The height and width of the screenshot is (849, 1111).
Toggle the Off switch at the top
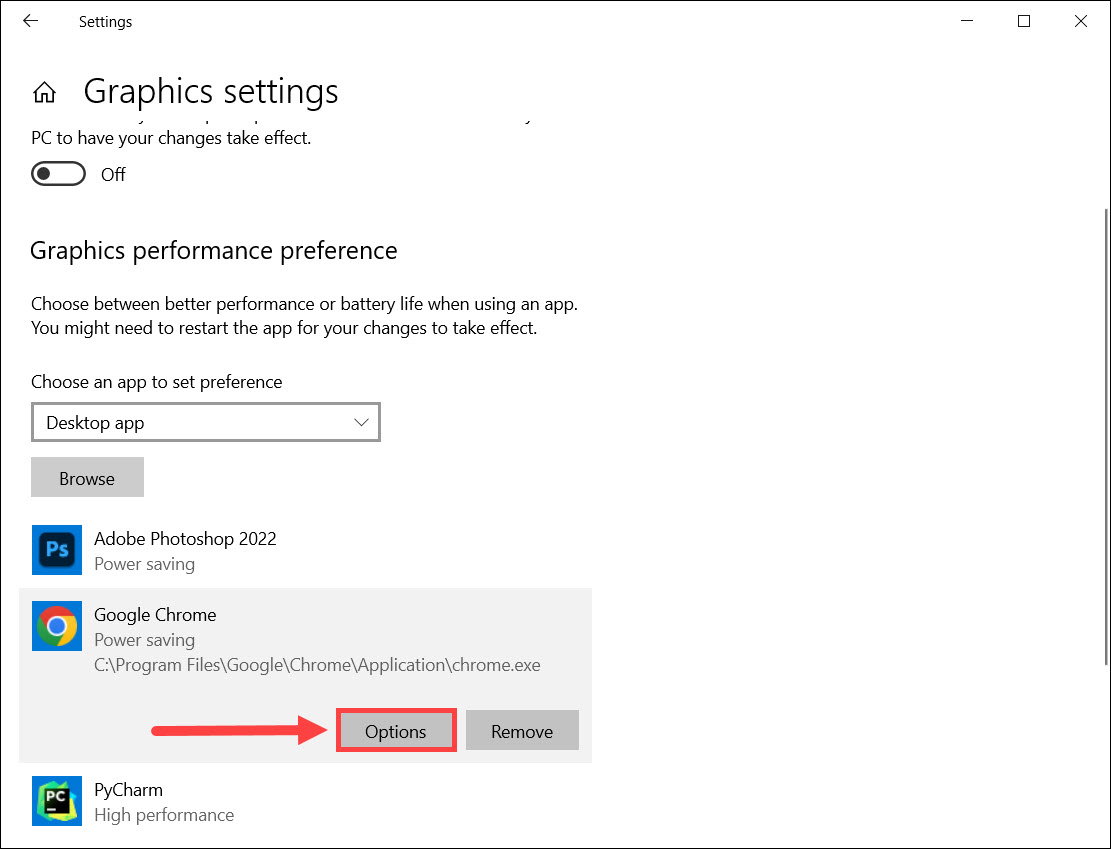click(x=56, y=174)
